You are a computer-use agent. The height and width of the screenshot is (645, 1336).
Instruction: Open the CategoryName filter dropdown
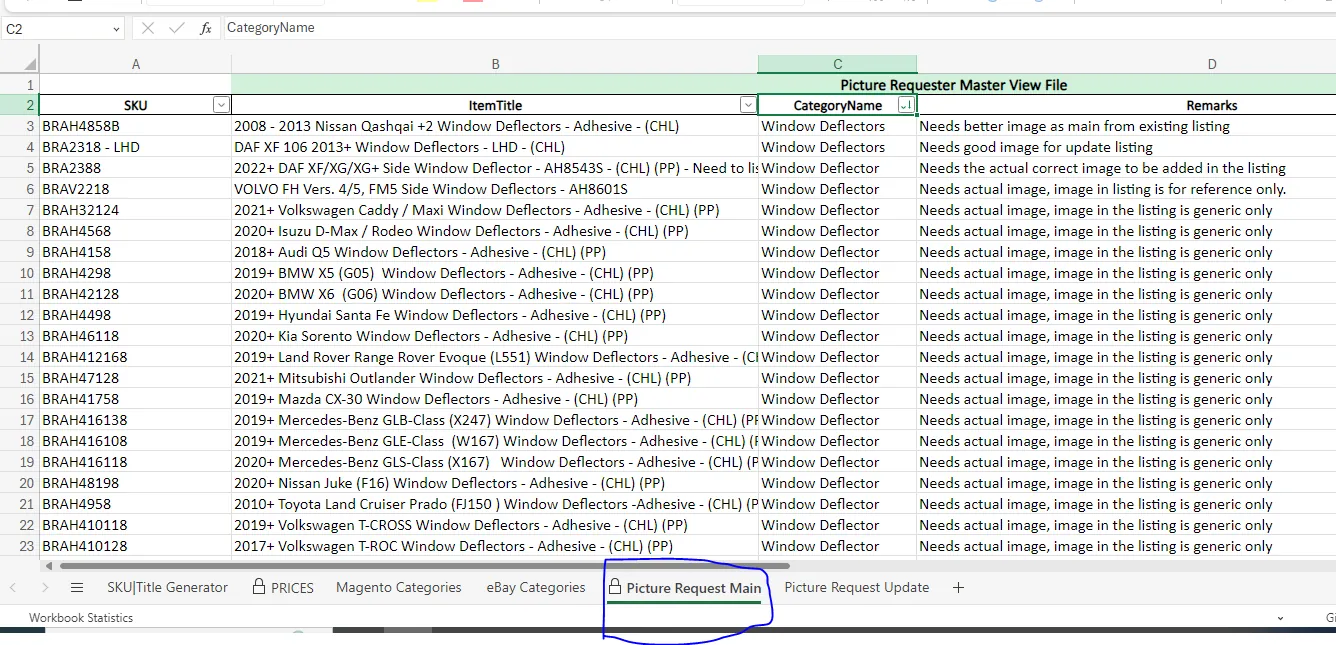point(905,105)
